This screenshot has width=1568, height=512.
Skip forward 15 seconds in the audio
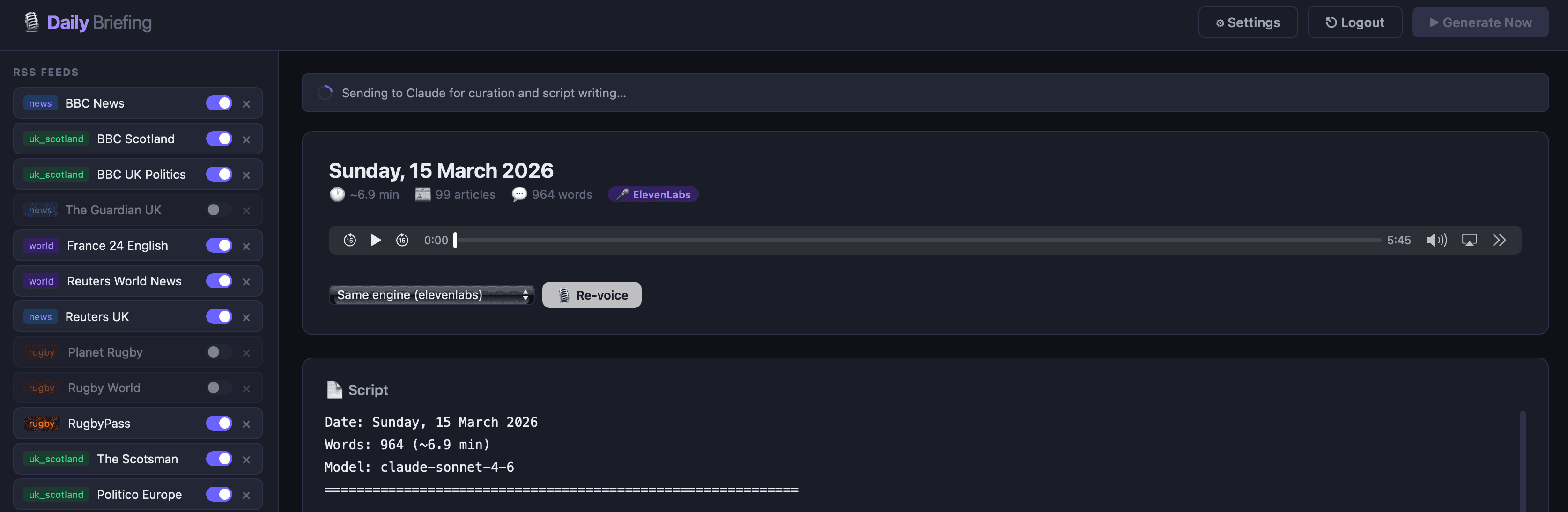click(x=402, y=240)
